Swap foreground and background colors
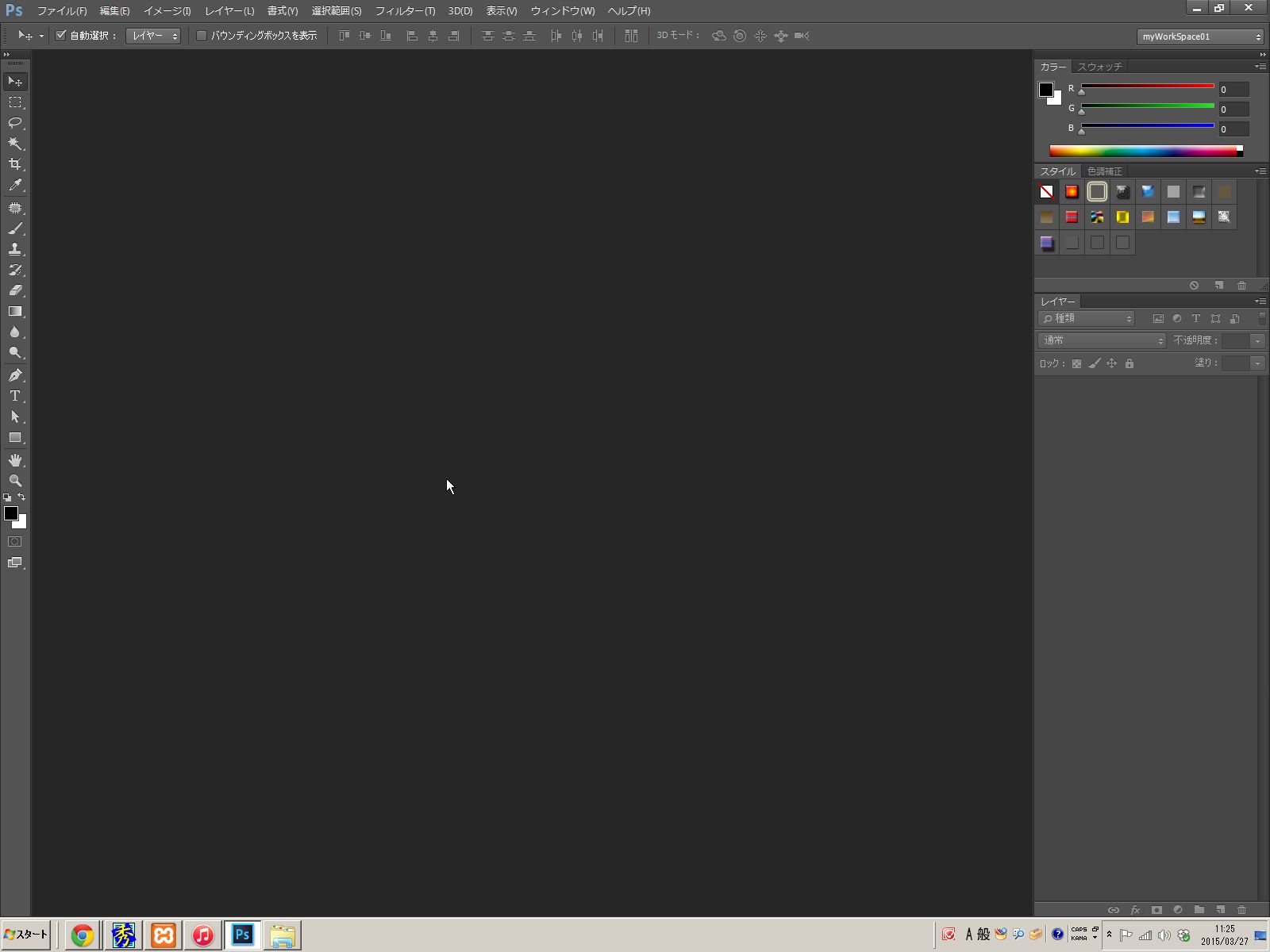The height and width of the screenshot is (952, 1270). point(21,497)
